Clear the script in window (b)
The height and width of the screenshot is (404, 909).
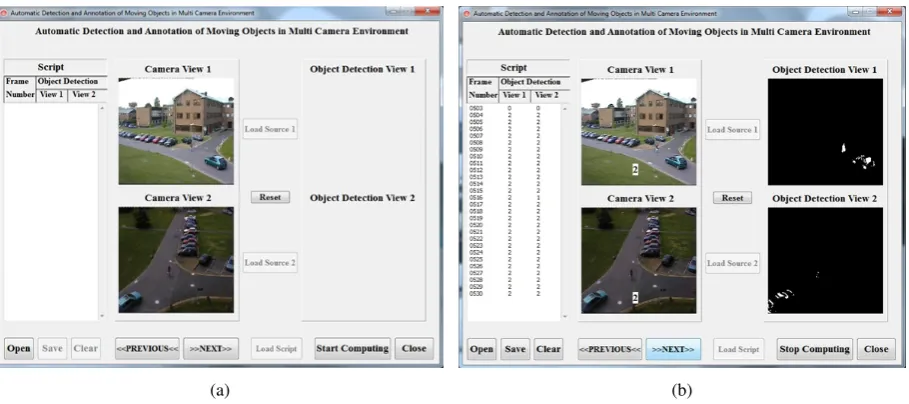coord(548,349)
